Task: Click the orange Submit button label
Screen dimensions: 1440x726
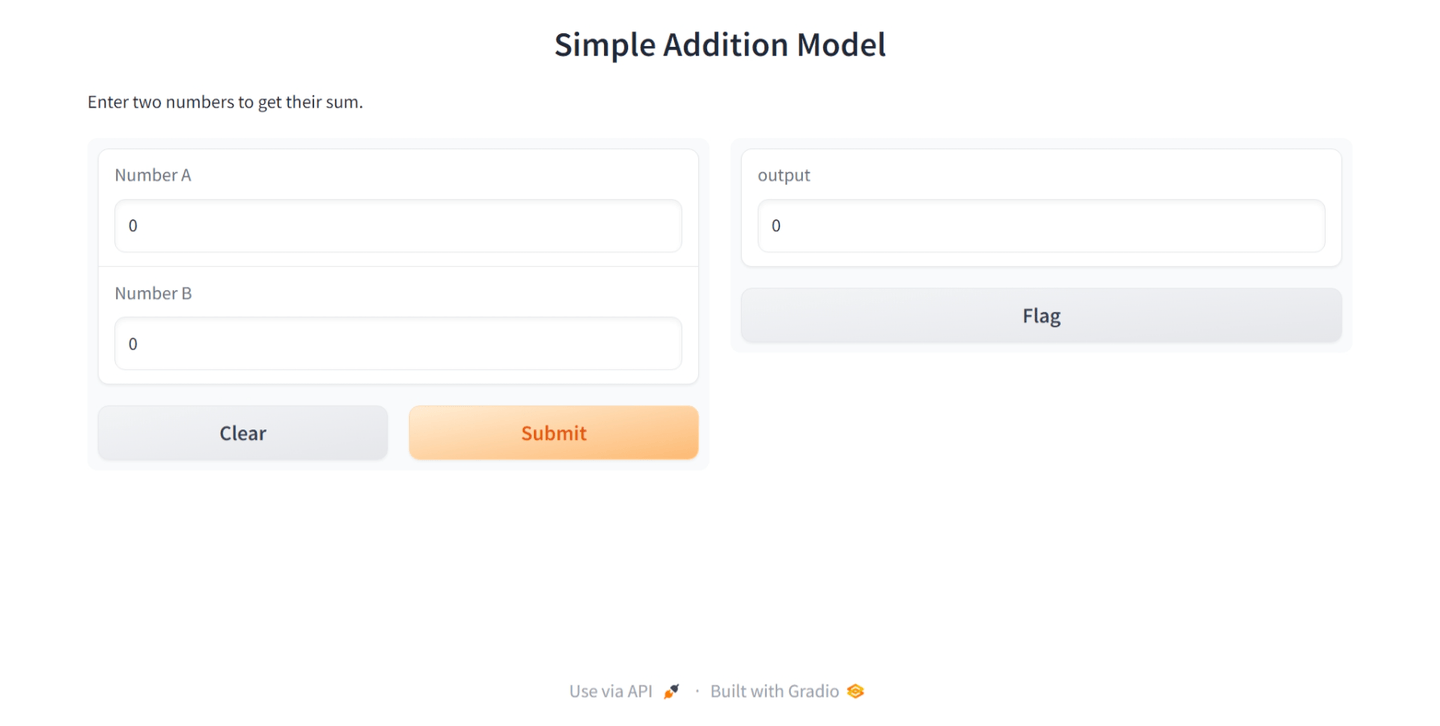Action: tap(554, 433)
